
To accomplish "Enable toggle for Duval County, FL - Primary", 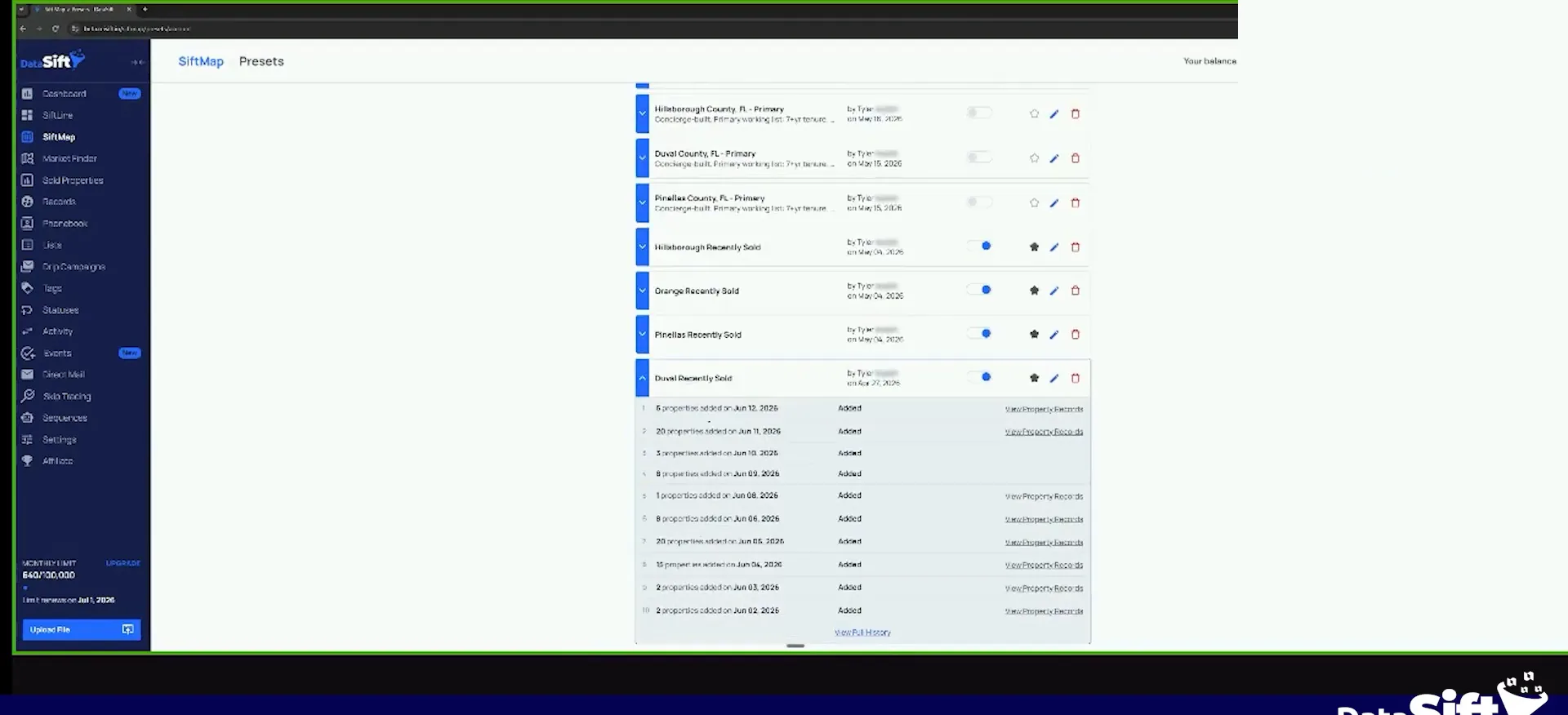I will click(979, 158).
